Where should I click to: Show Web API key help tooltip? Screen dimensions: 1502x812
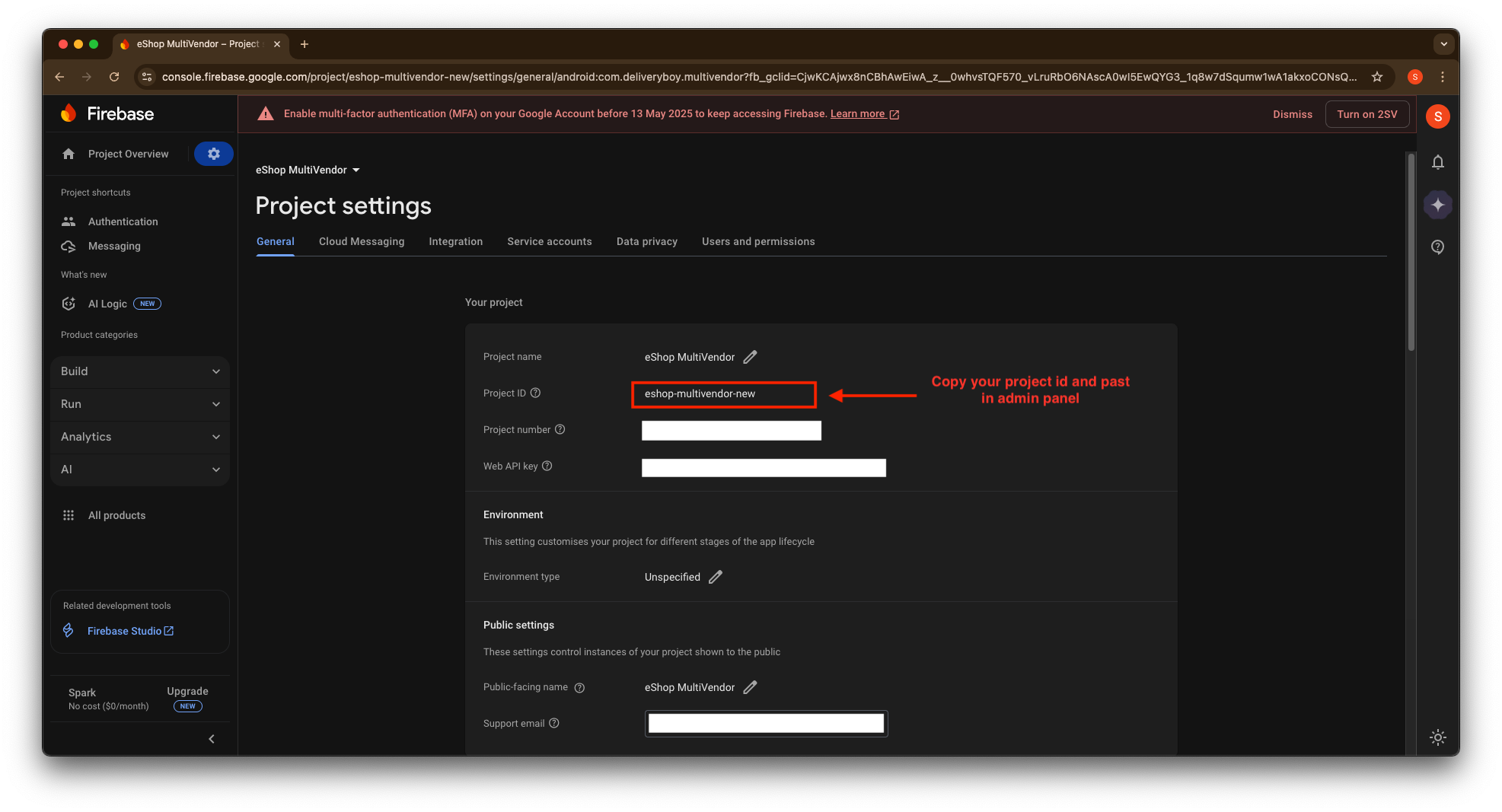click(x=547, y=466)
